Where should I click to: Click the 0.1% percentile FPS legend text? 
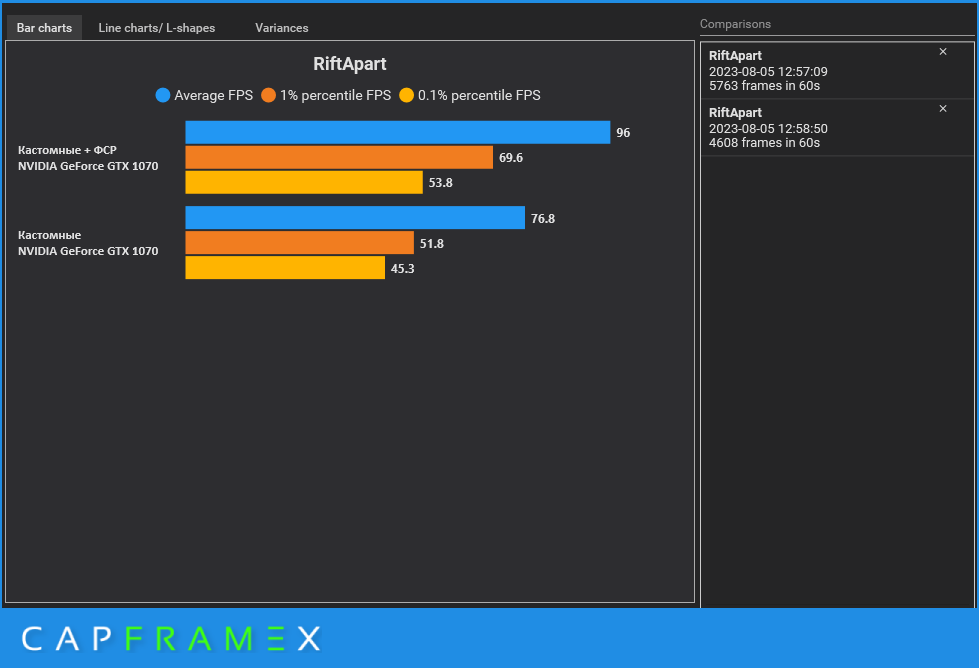tap(479, 95)
